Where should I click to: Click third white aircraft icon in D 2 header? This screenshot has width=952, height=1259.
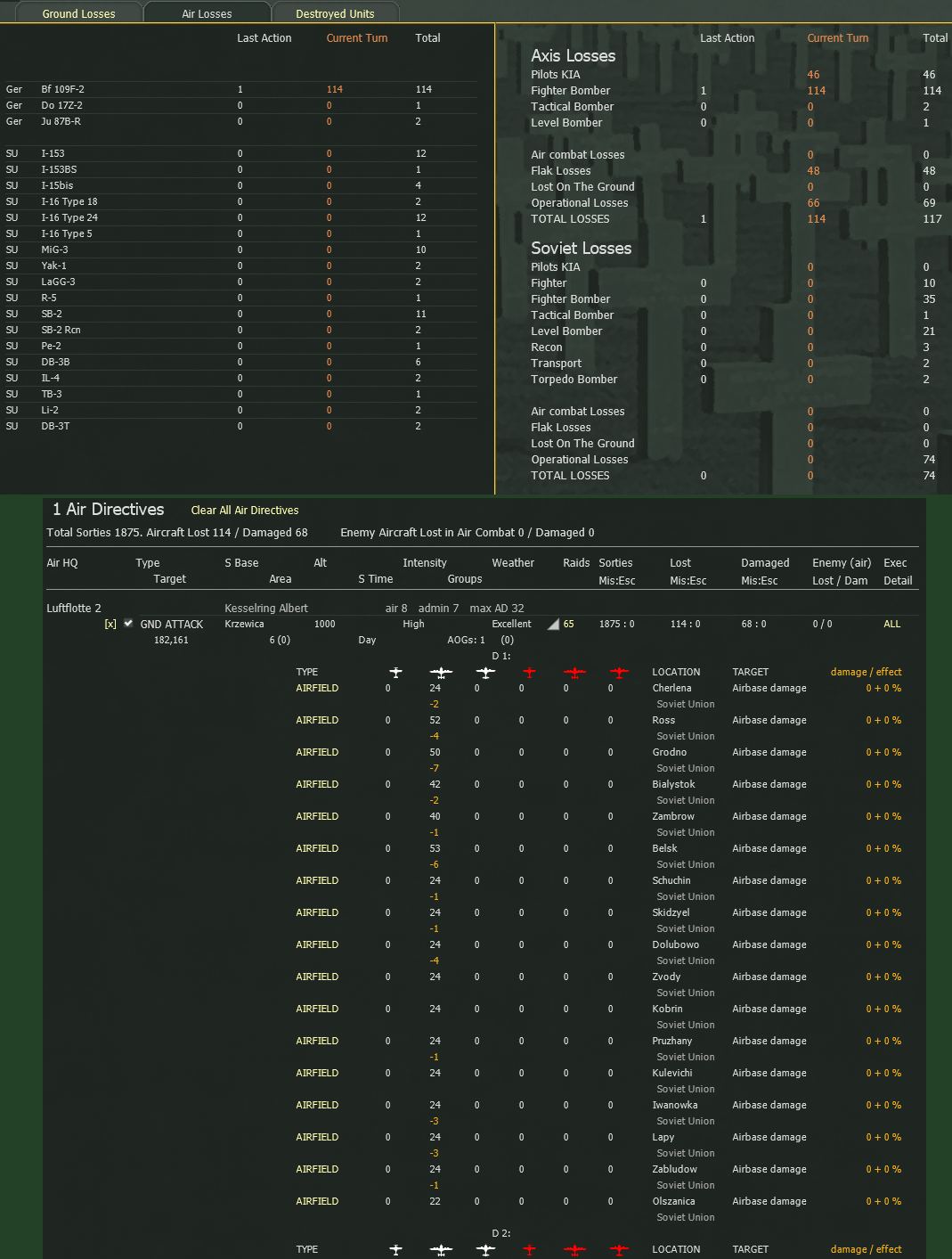tap(485, 1249)
